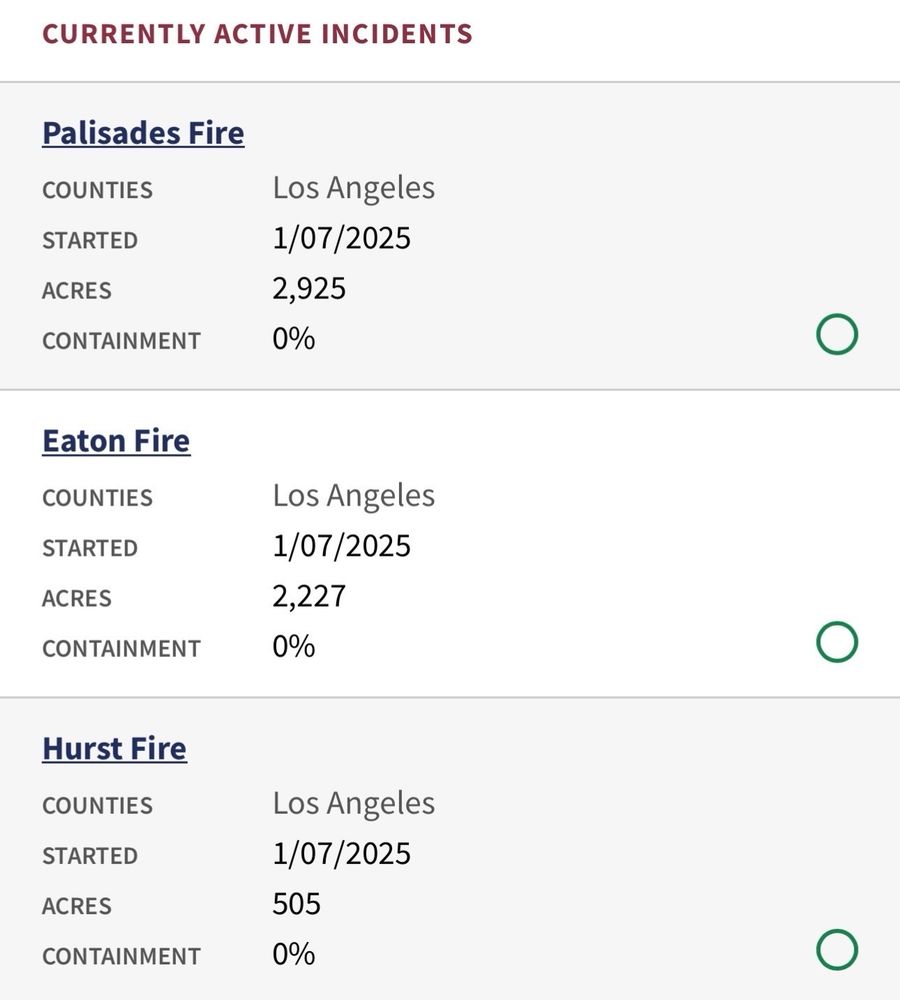Select the 2,925 acres value for Palisades Fire

point(309,289)
